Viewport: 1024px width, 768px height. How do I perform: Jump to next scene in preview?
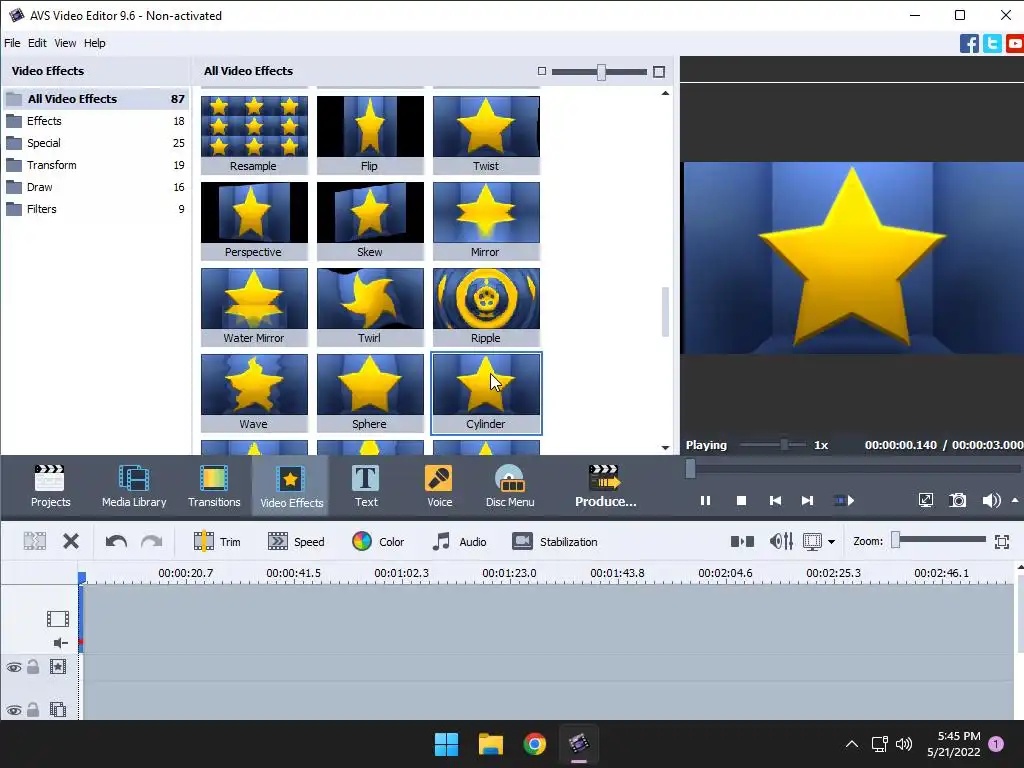[844, 501]
